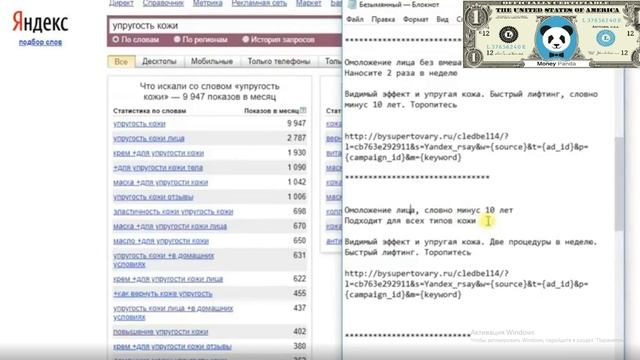Viewport: 640px width, 360px height.
Task: Switch to the 'Десктопы' tab
Action: 159,62
